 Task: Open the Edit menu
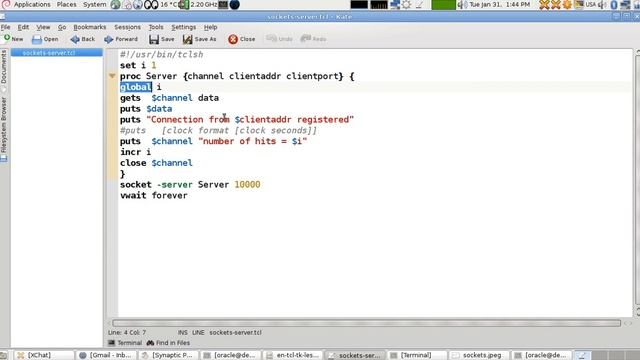pyautogui.click(x=23, y=27)
